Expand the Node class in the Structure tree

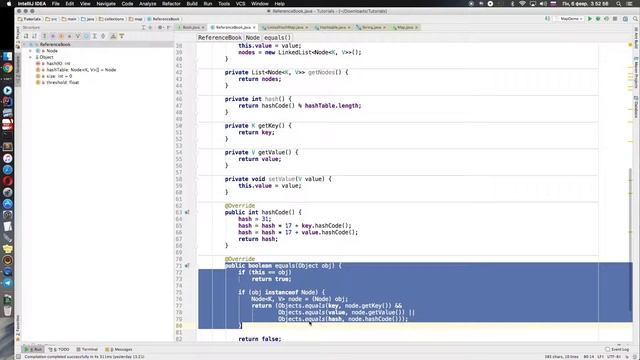click(30, 51)
